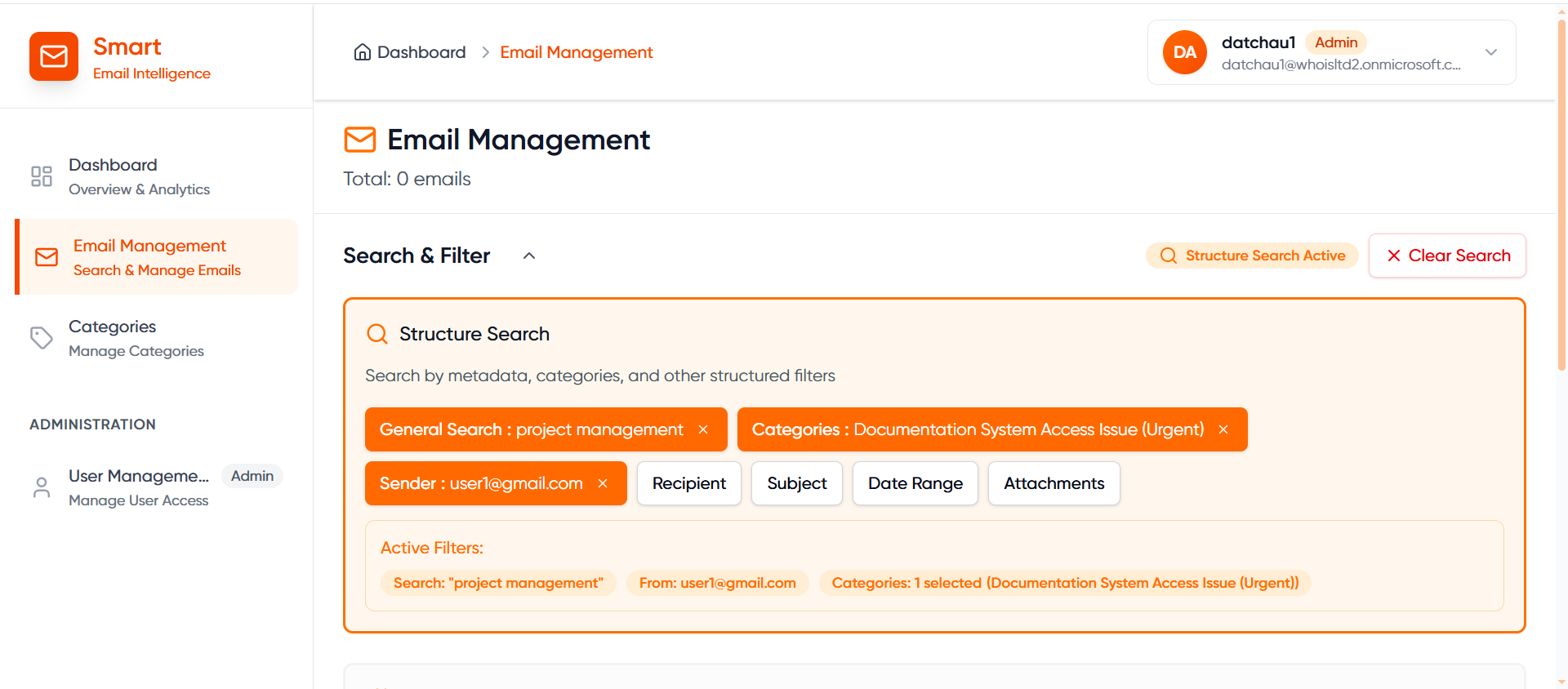Click the home icon in breadcrumb
This screenshot has width=1568, height=689.
[x=362, y=52]
